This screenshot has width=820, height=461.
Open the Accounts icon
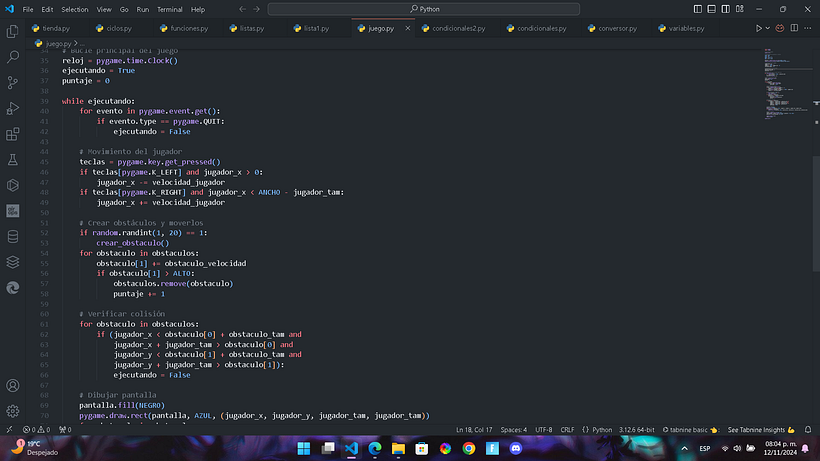(13, 386)
